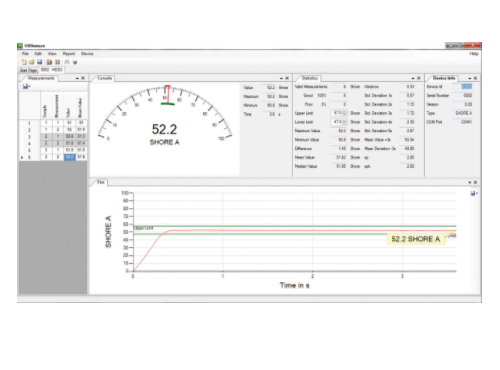Click the export table toolbar icon
500x370 pixels.
[57, 62]
